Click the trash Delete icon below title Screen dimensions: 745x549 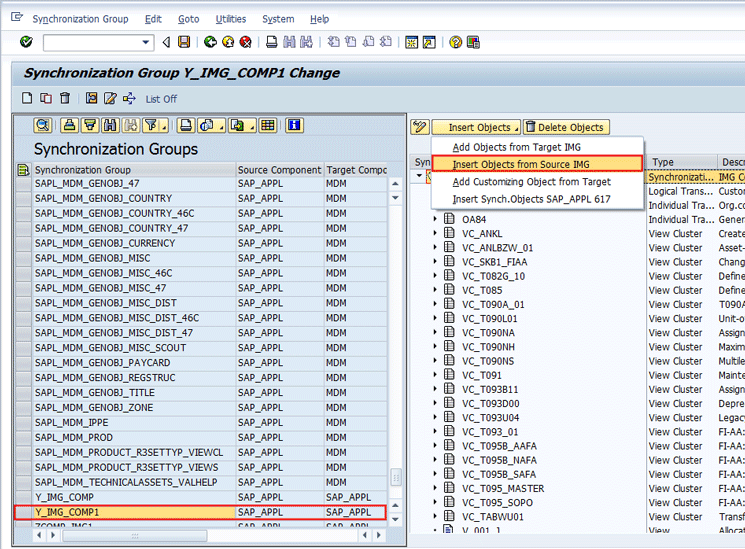[x=65, y=98]
